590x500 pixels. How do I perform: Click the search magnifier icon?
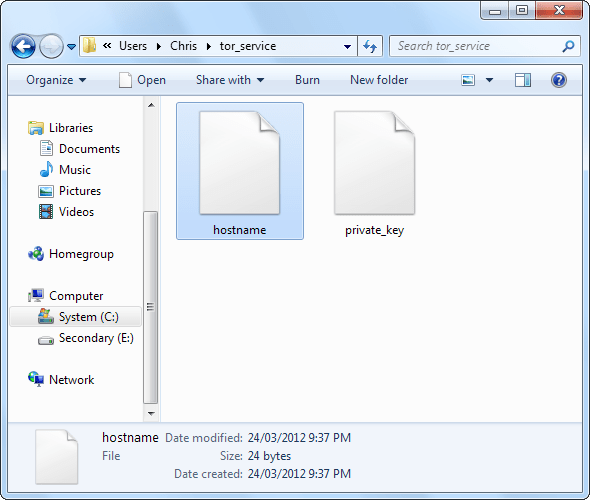tap(568, 46)
